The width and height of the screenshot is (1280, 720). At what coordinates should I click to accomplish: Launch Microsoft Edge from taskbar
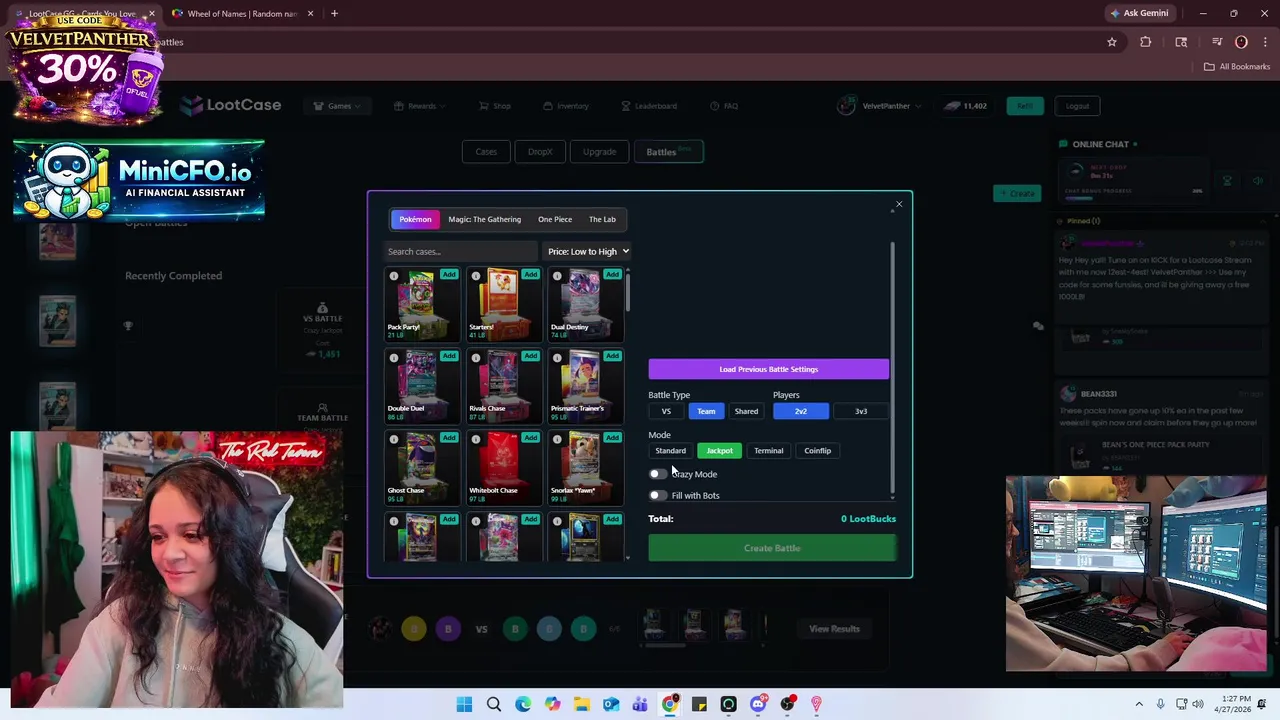click(523, 705)
